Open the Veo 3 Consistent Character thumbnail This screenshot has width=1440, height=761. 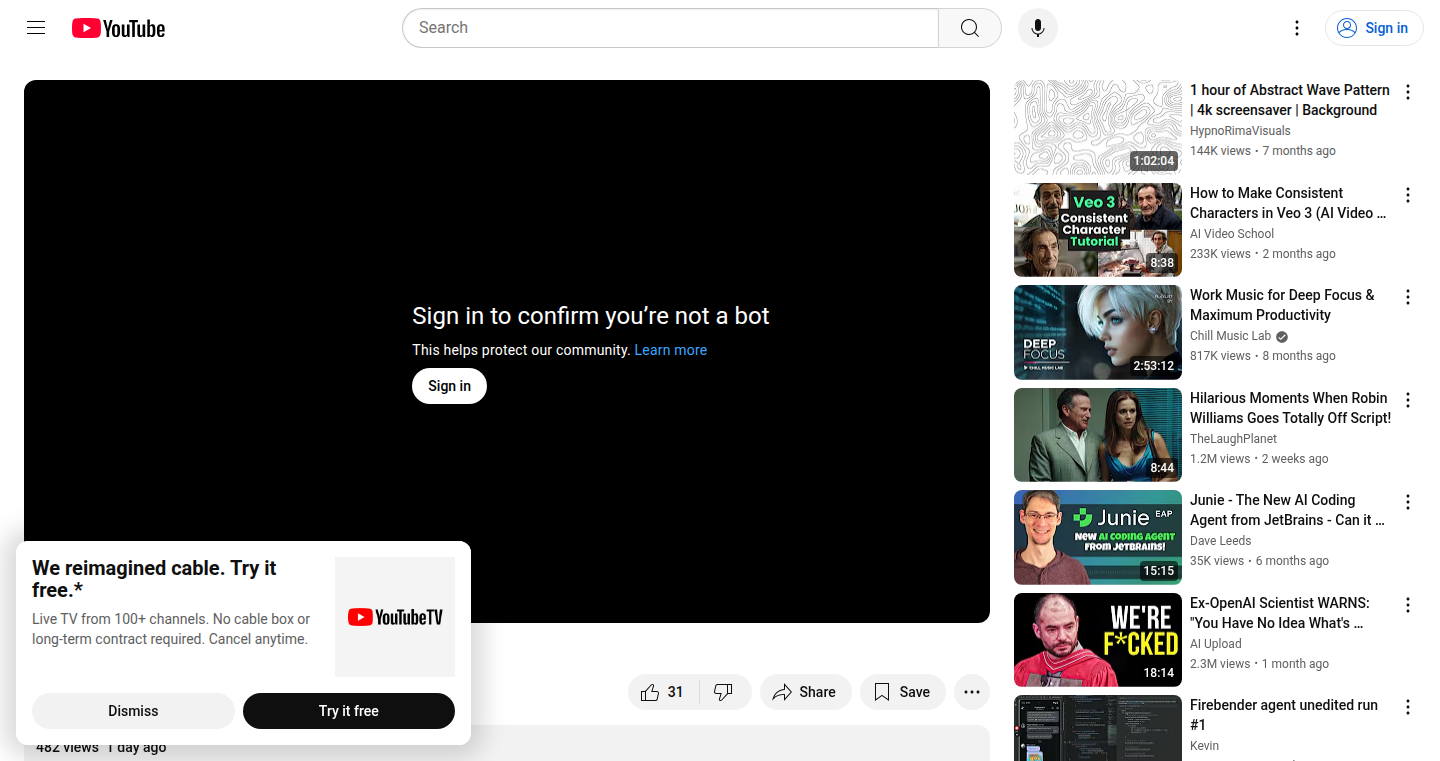click(x=1098, y=230)
